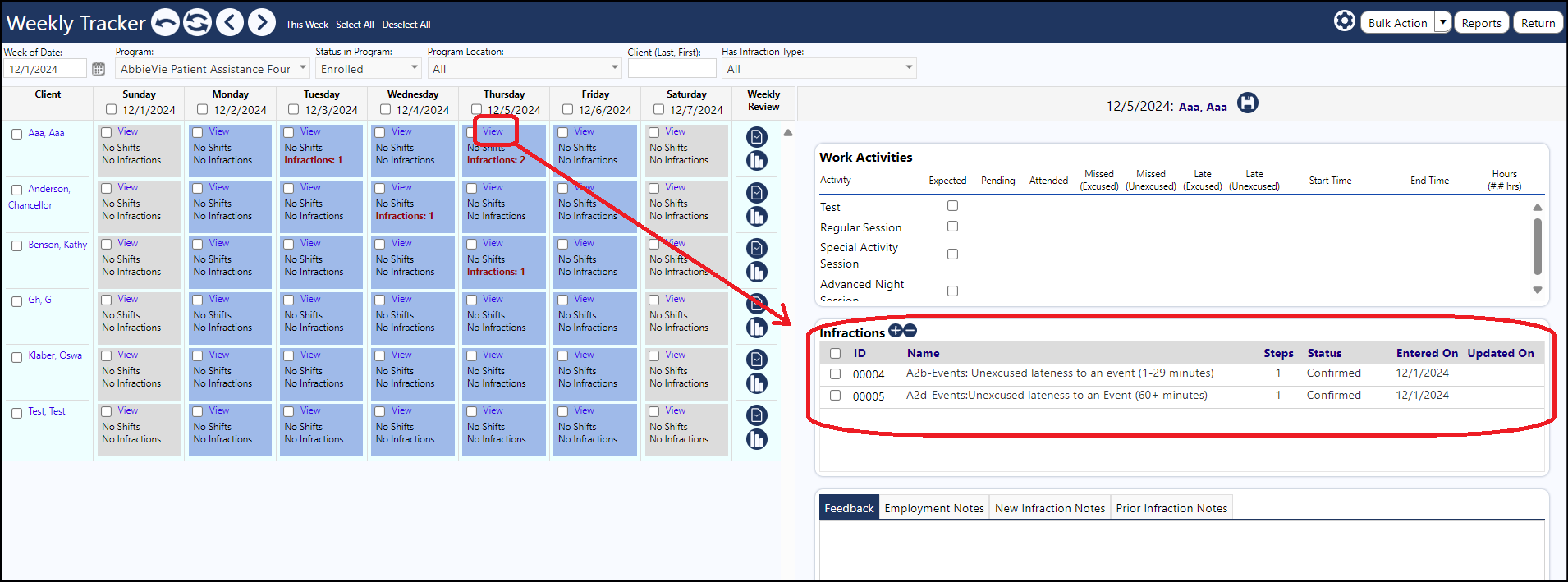Image resolution: width=1568 pixels, height=582 pixels.
Task: Open the bar chart icon for Test, Test
Action: coord(757,439)
